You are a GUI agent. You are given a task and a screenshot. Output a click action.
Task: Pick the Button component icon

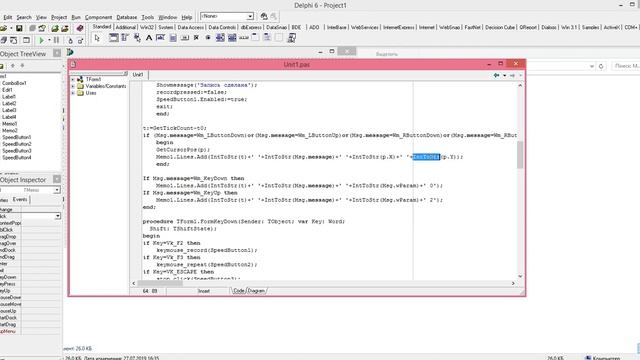pyautogui.click(x=184, y=38)
